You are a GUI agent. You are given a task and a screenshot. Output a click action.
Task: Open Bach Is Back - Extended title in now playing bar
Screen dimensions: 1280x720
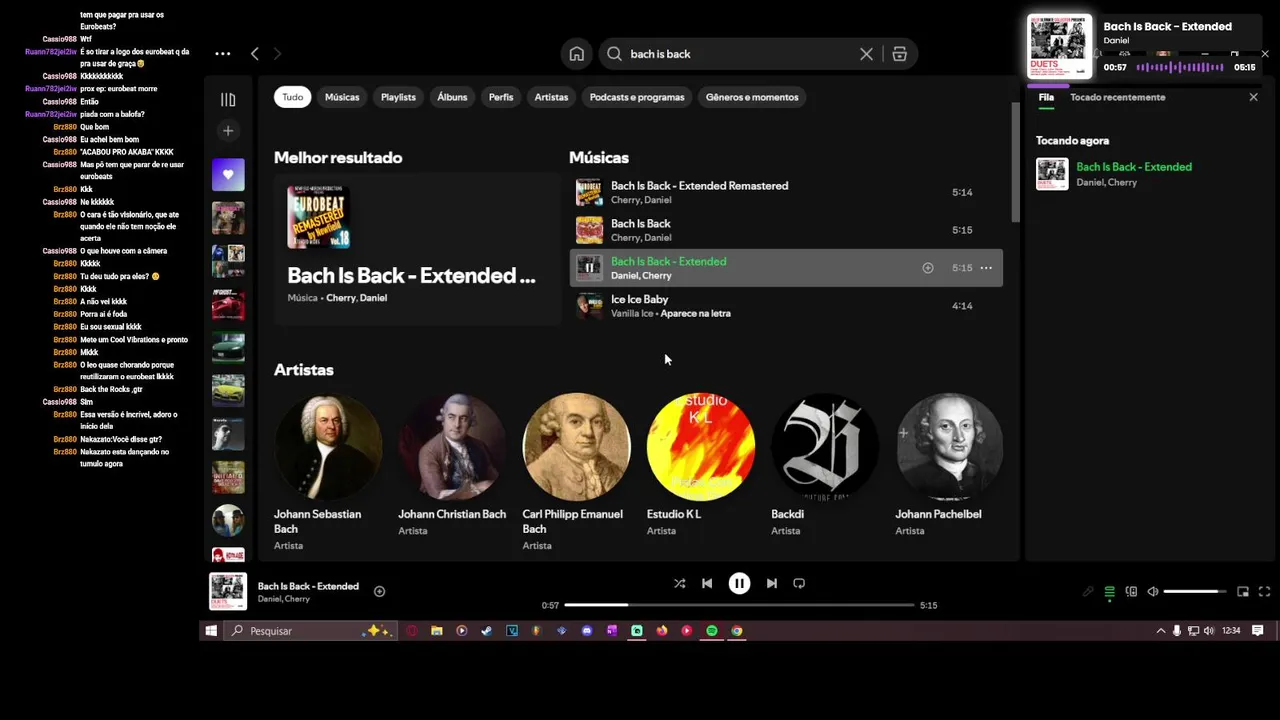[308, 586]
